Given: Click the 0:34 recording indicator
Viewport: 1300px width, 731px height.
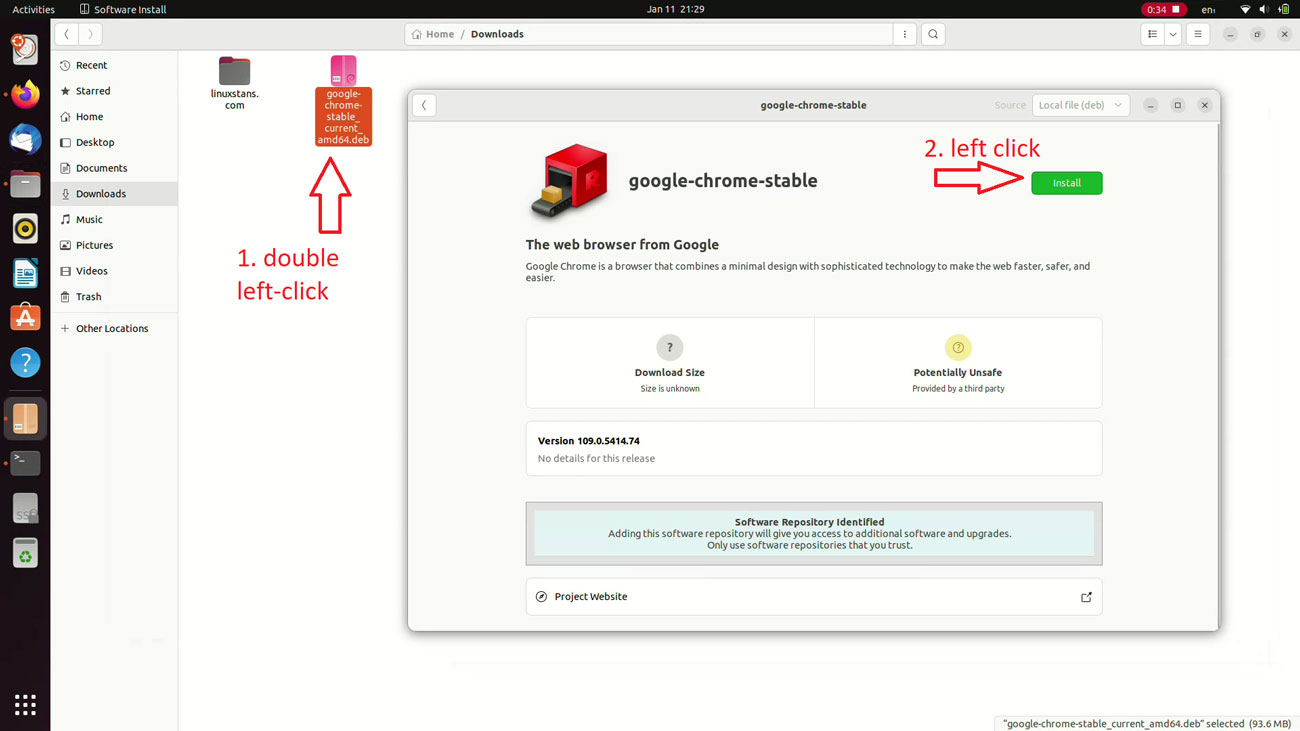Looking at the screenshot, I should 1164,9.
